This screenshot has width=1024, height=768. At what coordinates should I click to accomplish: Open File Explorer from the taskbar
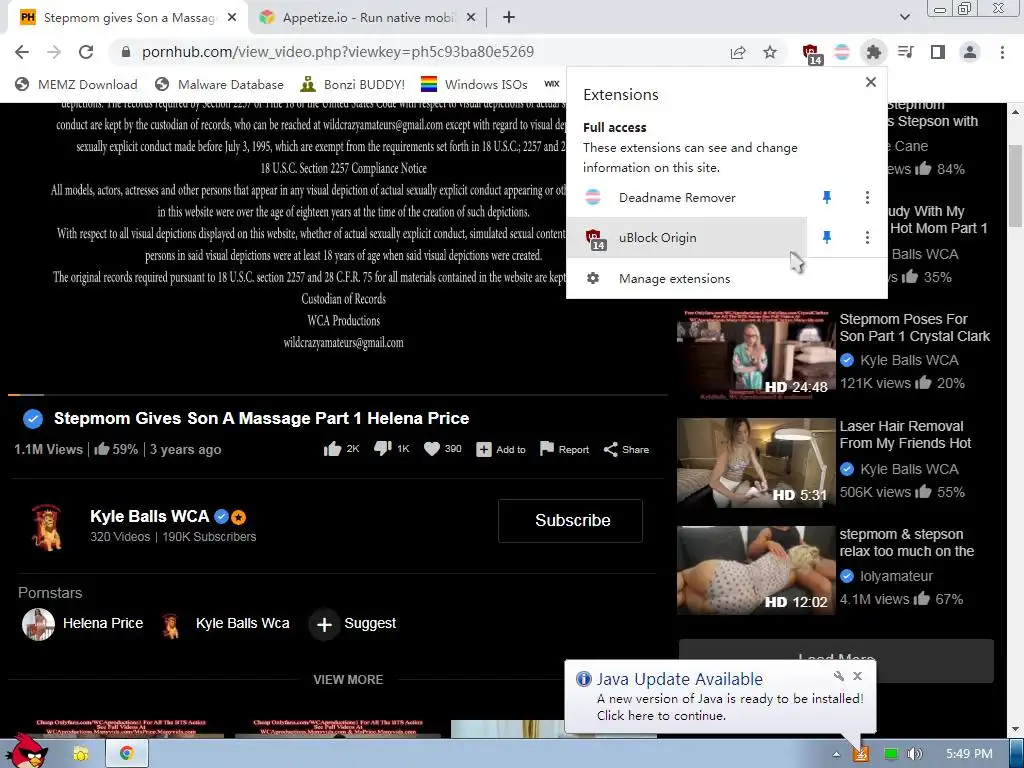(80, 754)
